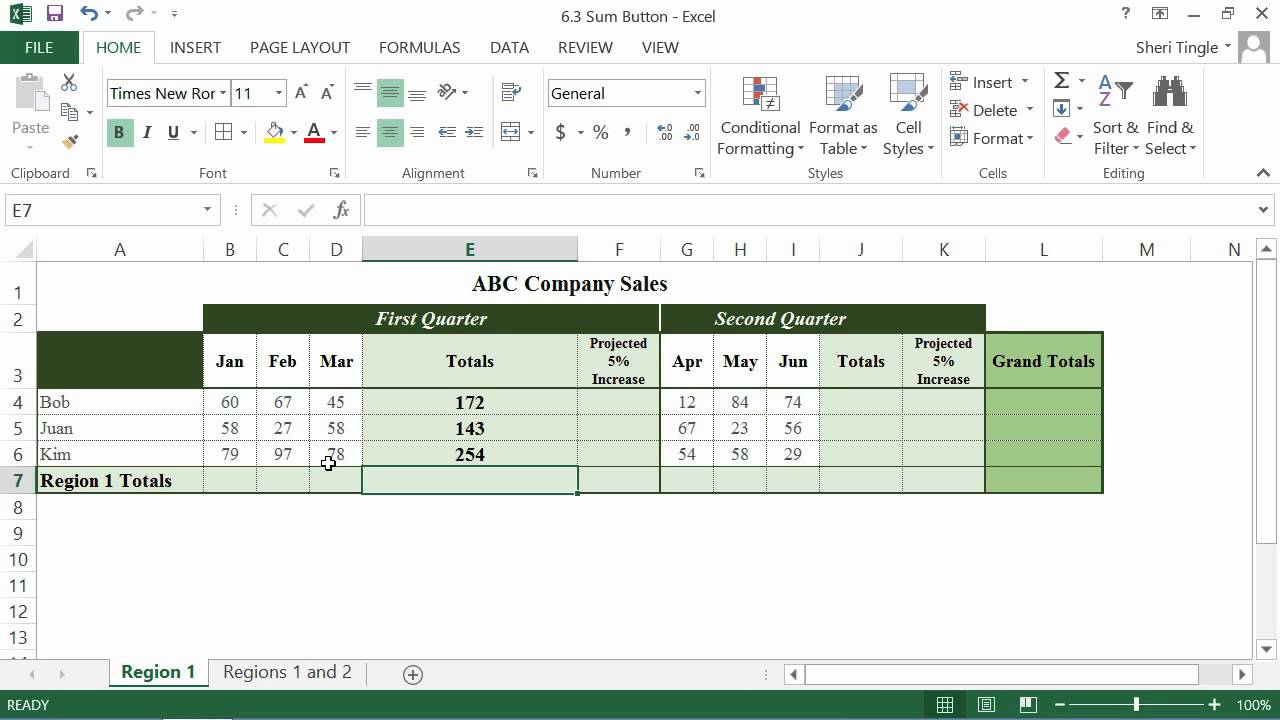Switch to the FORMULAS tab
1280x720 pixels.
coord(420,47)
